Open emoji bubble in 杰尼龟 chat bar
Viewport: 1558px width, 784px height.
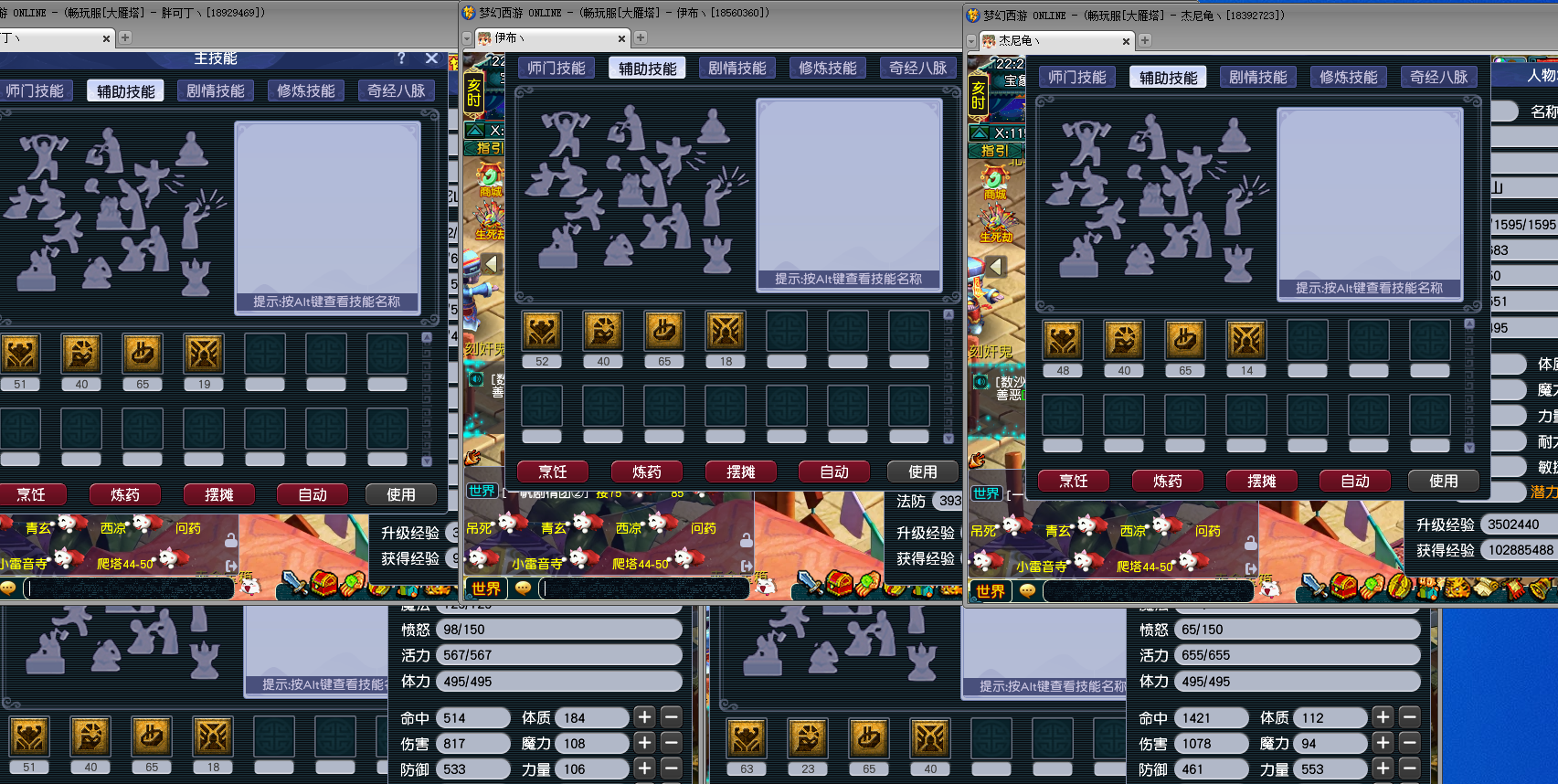[1027, 591]
